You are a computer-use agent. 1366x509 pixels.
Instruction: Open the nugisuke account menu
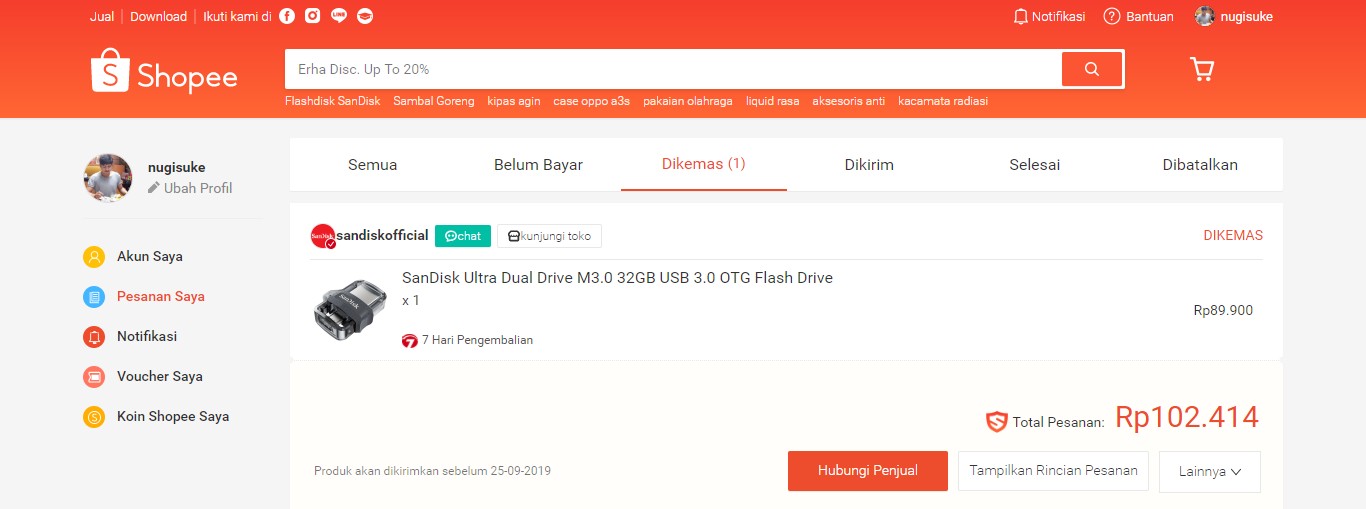[x=1235, y=16]
